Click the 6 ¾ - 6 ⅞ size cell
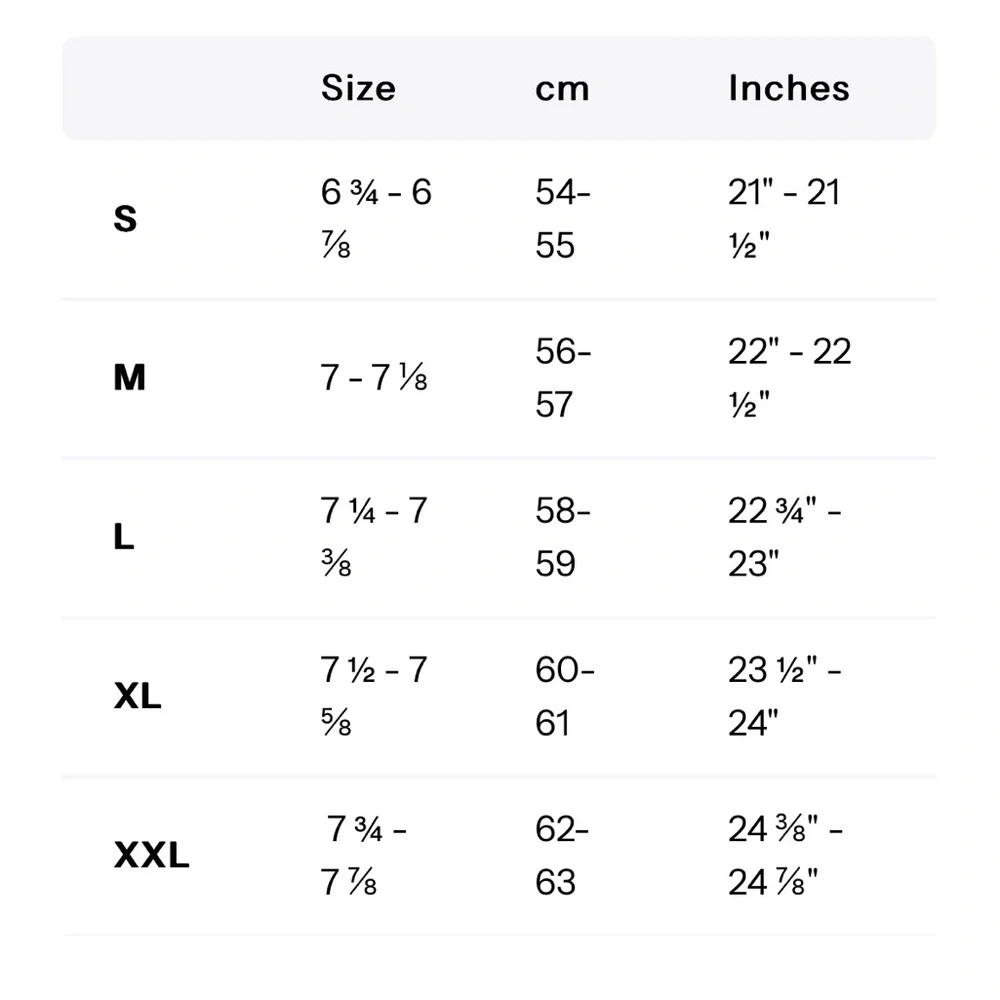 [376, 219]
